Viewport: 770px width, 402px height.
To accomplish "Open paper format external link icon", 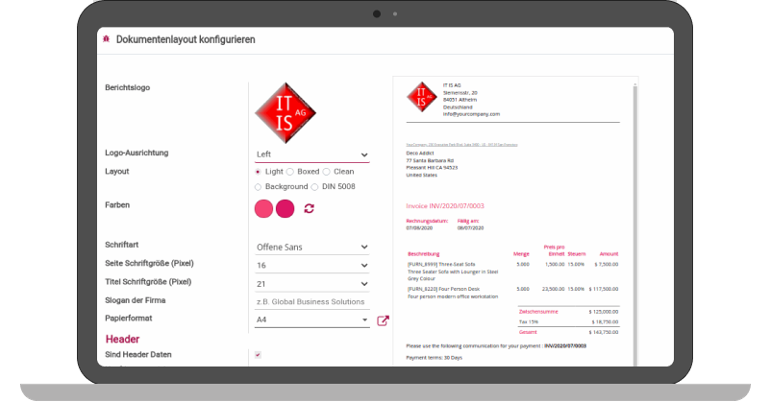I will coord(382,321).
